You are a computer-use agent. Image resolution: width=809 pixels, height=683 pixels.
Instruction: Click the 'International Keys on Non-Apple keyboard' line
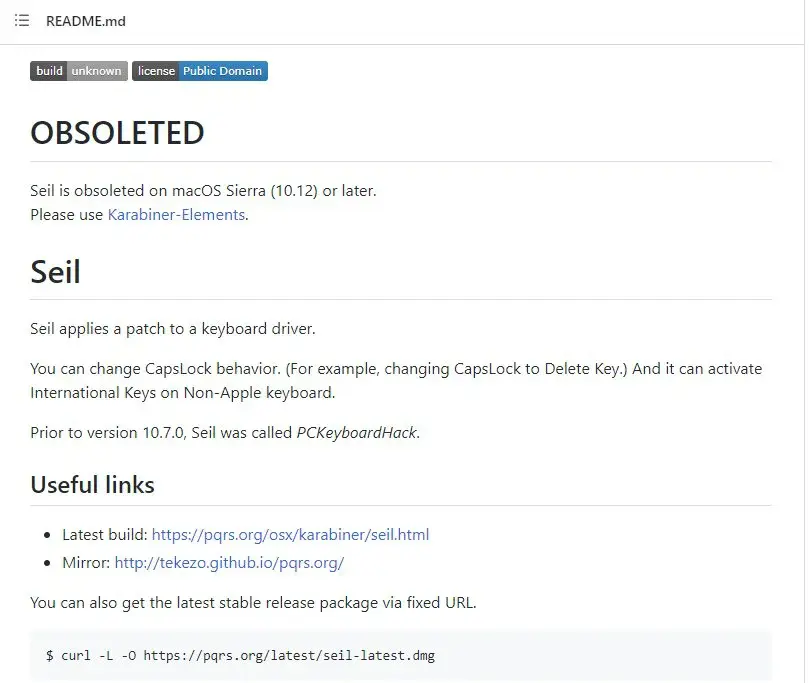[x=183, y=393]
